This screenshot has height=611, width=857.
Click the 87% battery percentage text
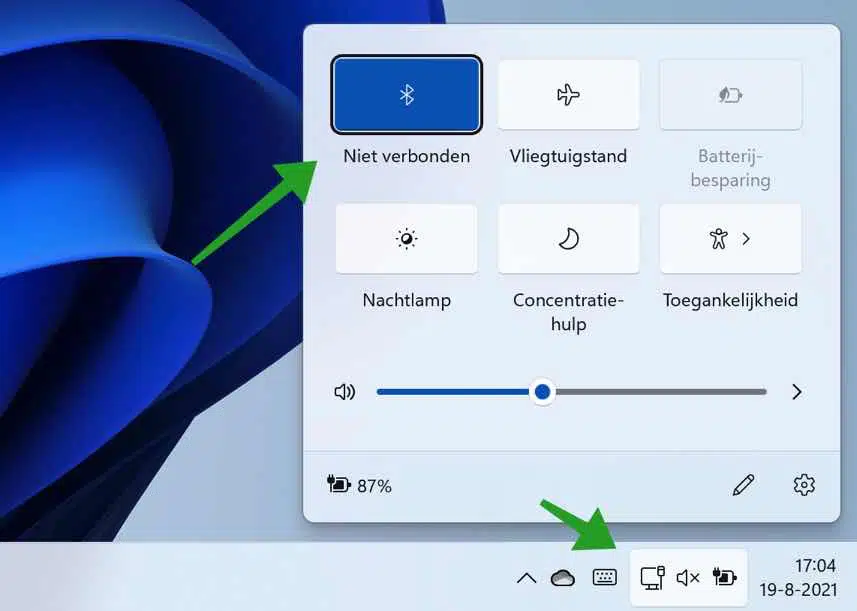pos(374,486)
